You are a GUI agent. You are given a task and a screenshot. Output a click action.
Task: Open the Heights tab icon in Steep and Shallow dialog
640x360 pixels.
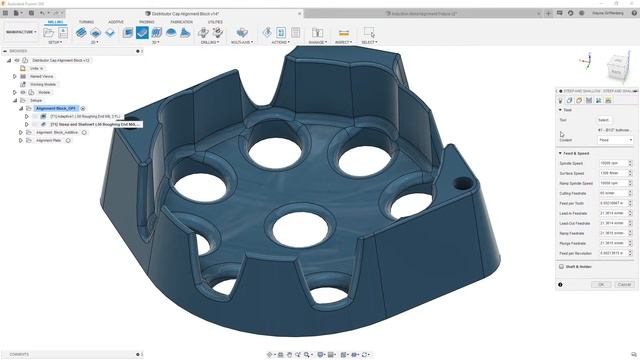coord(579,100)
